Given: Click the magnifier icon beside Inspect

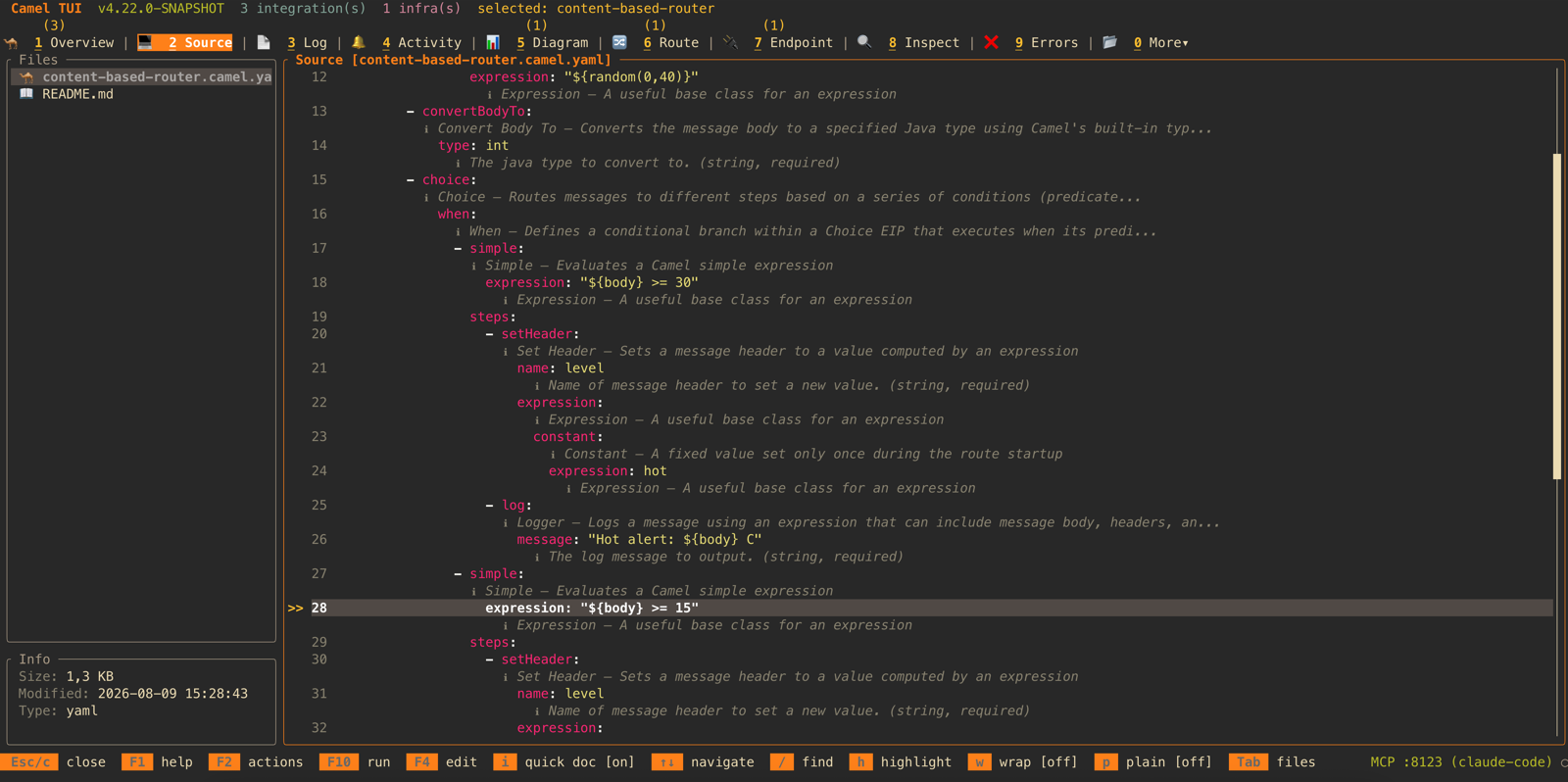Looking at the screenshot, I should coord(864,43).
